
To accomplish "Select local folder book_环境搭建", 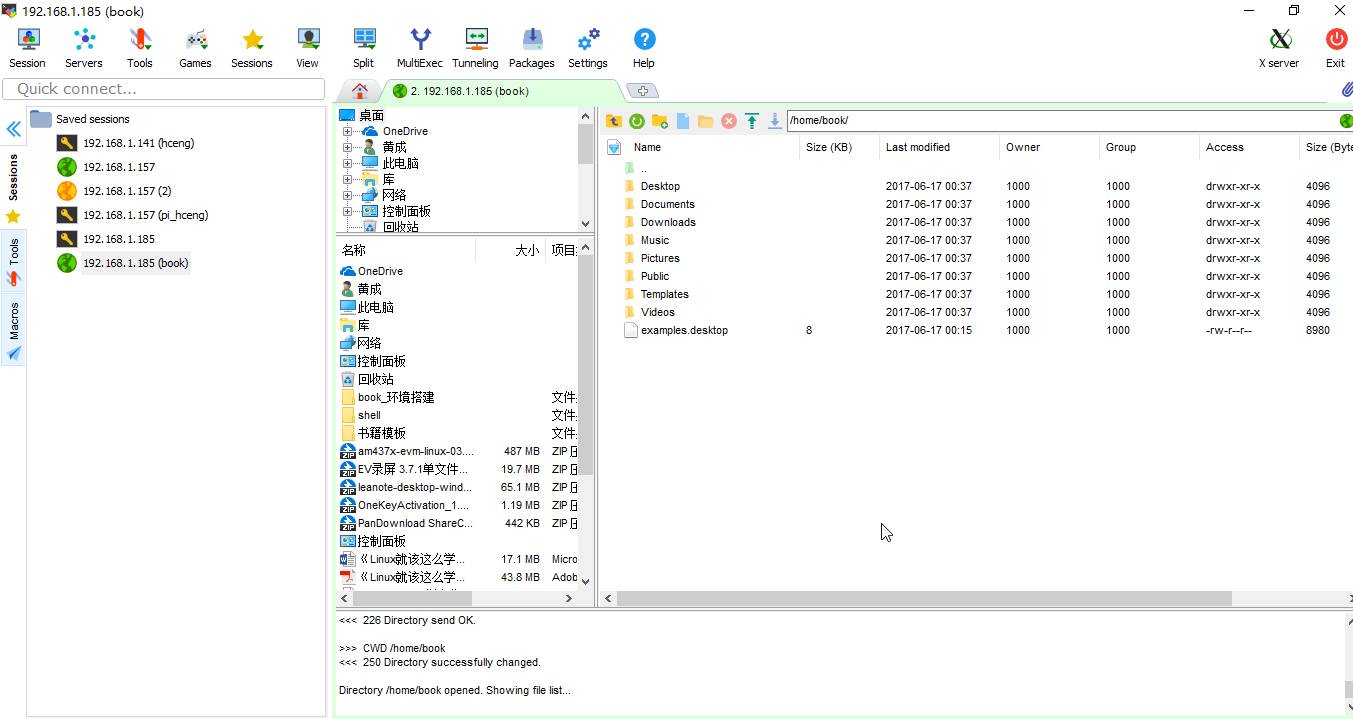I will 396,397.
